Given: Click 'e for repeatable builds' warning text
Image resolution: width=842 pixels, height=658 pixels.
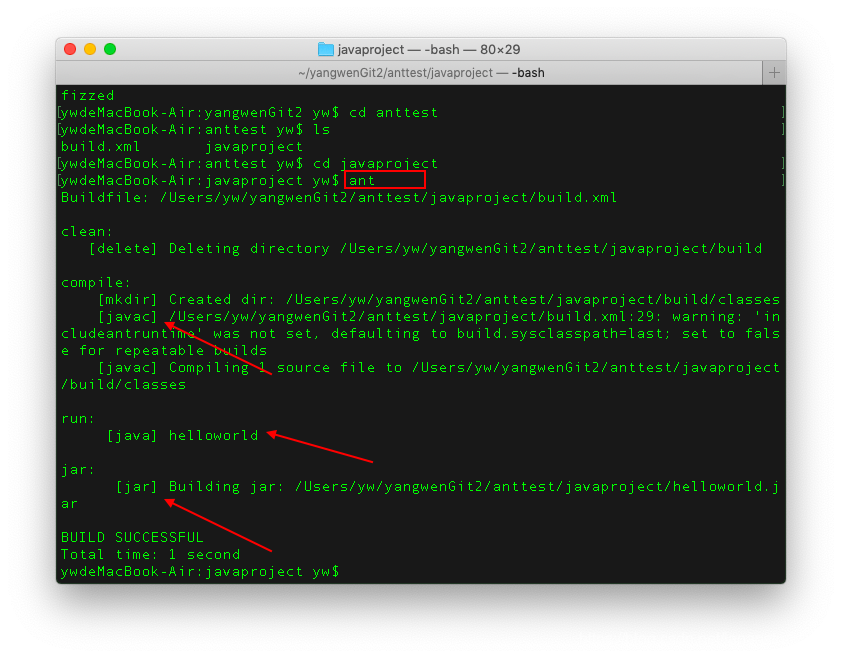Looking at the screenshot, I should [x=164, y=351].
